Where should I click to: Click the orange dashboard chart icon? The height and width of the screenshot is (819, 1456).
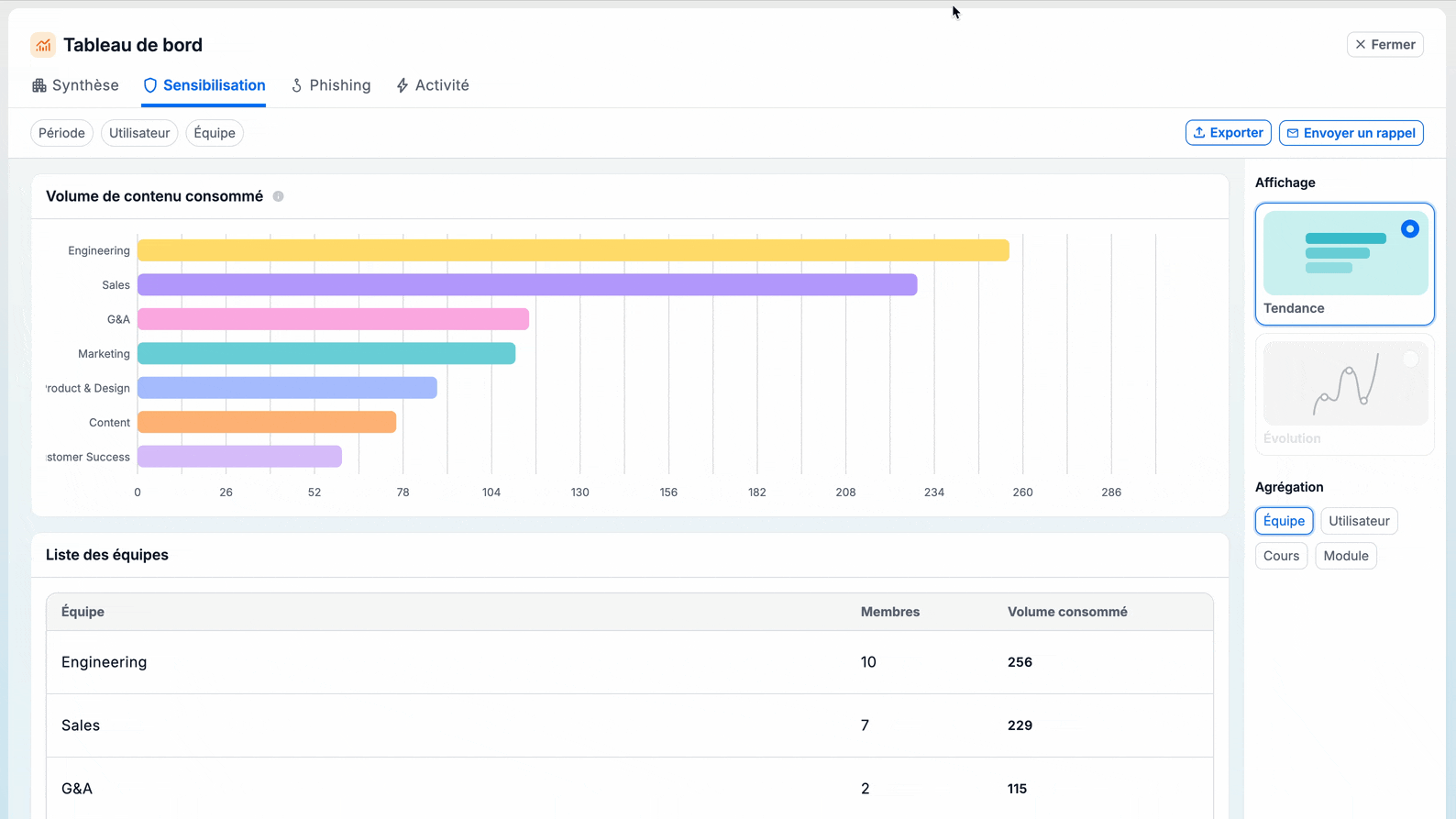click(43, 45)
